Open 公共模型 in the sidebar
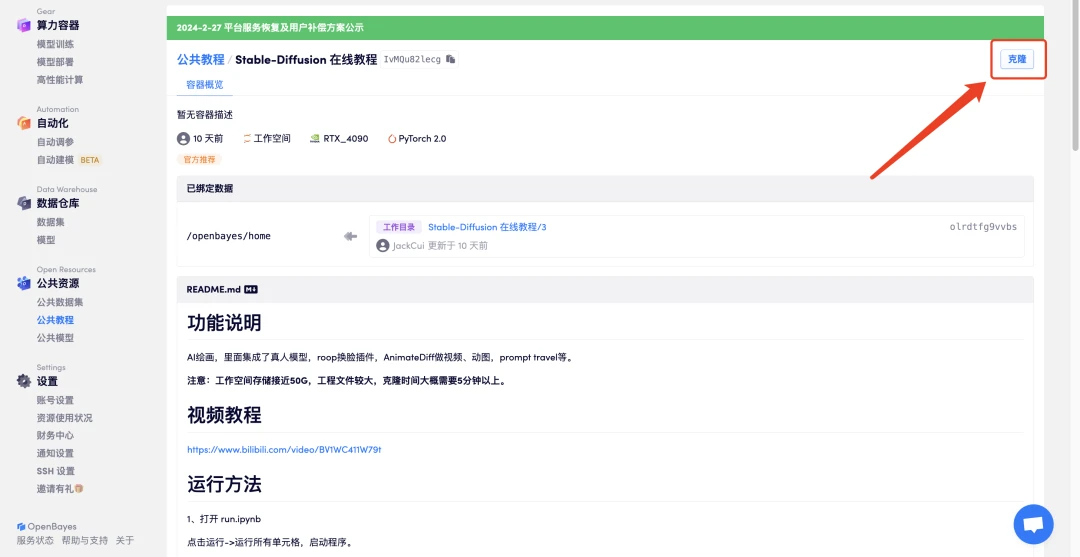This screenshot has width=1080, height=557. tap(55, 337)
